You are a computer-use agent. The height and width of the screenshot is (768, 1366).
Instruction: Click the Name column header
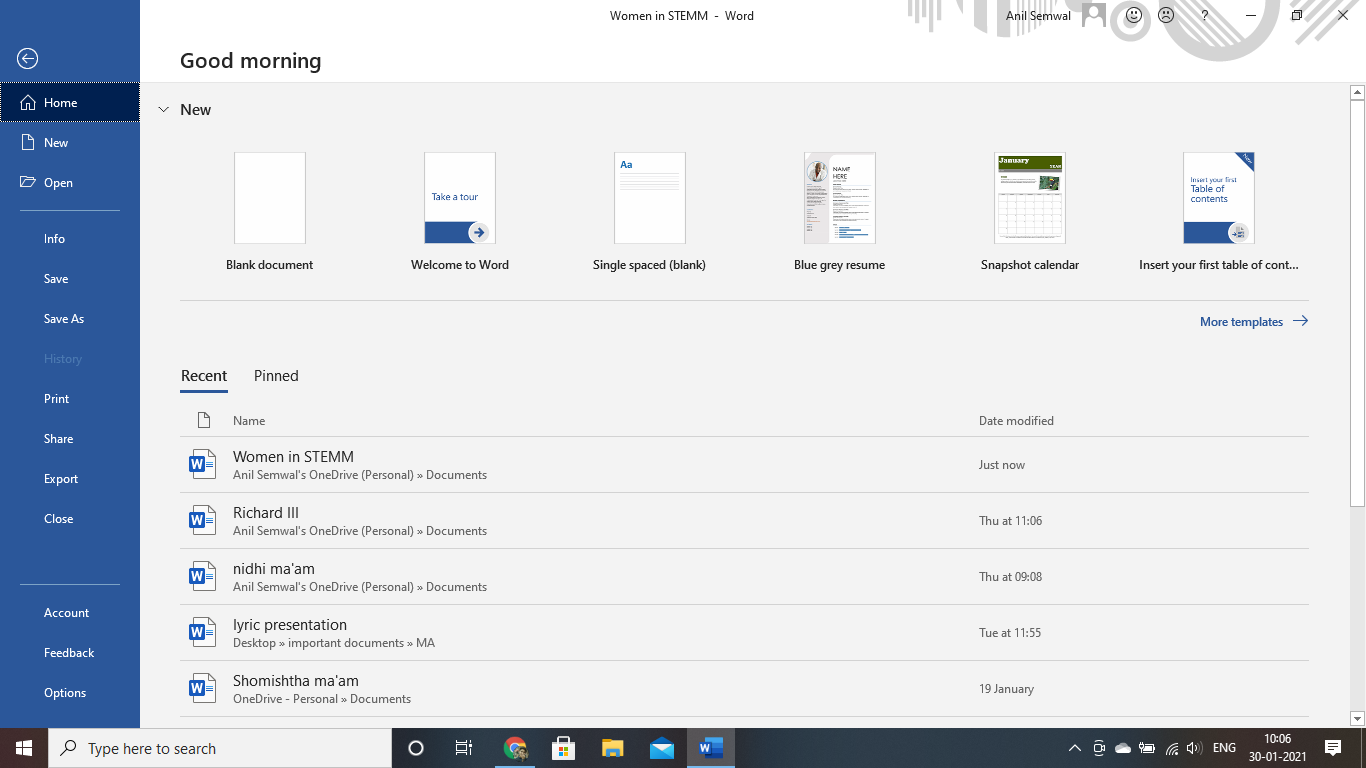coord(249,421)
